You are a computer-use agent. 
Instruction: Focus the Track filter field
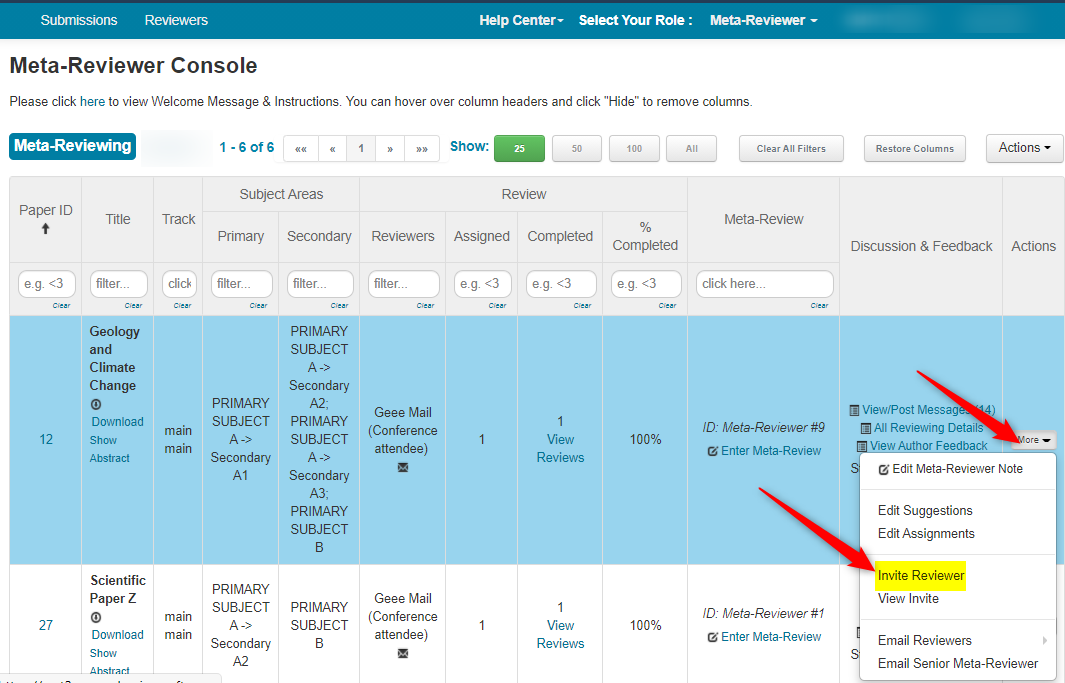(179, 284)
